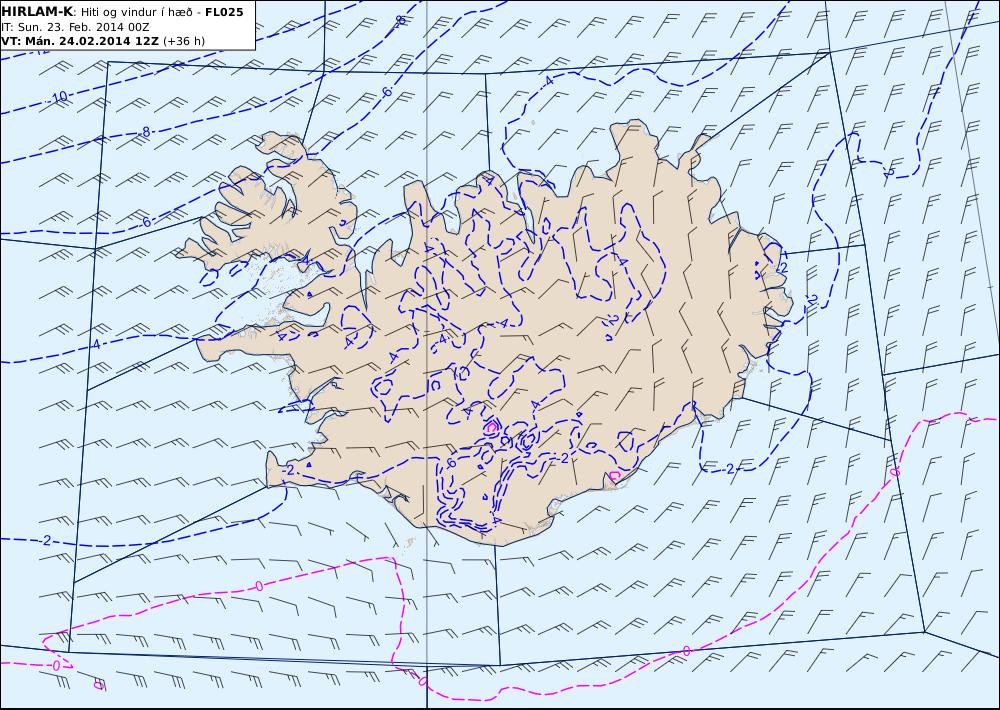Select the '(+36 h)' forecast offset text

point(184,41)
